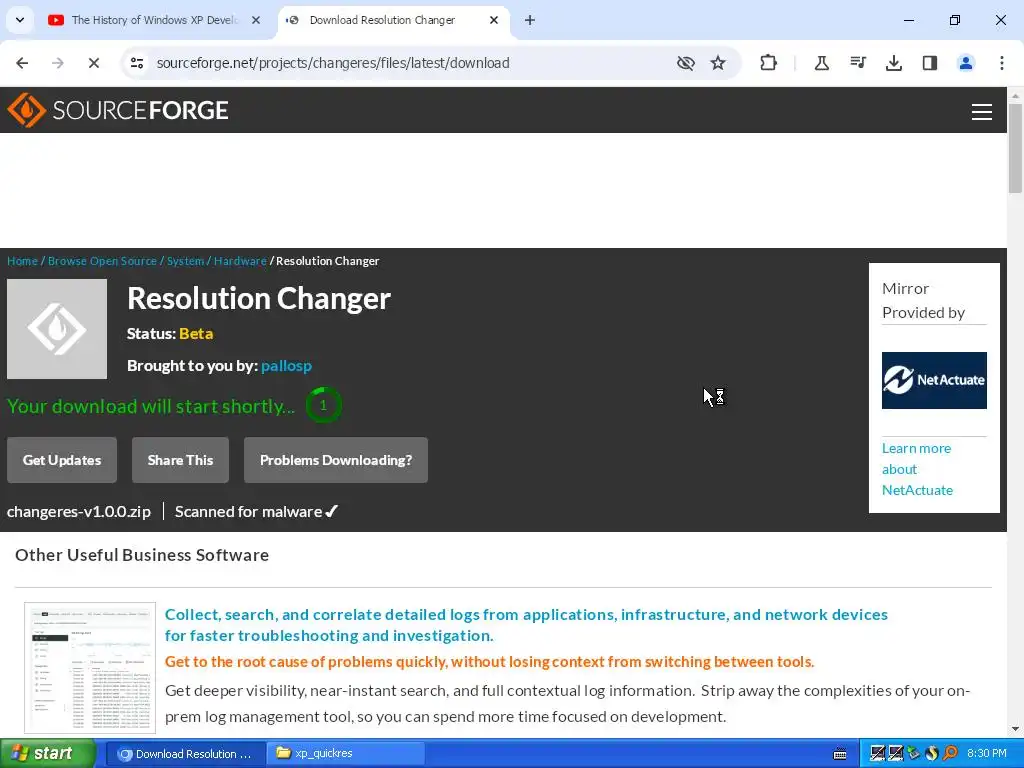This screenshot has width=1024, height=768.
Task: Click the crossed-out eye icon in the address bar
Action: [x=686, y=63]
